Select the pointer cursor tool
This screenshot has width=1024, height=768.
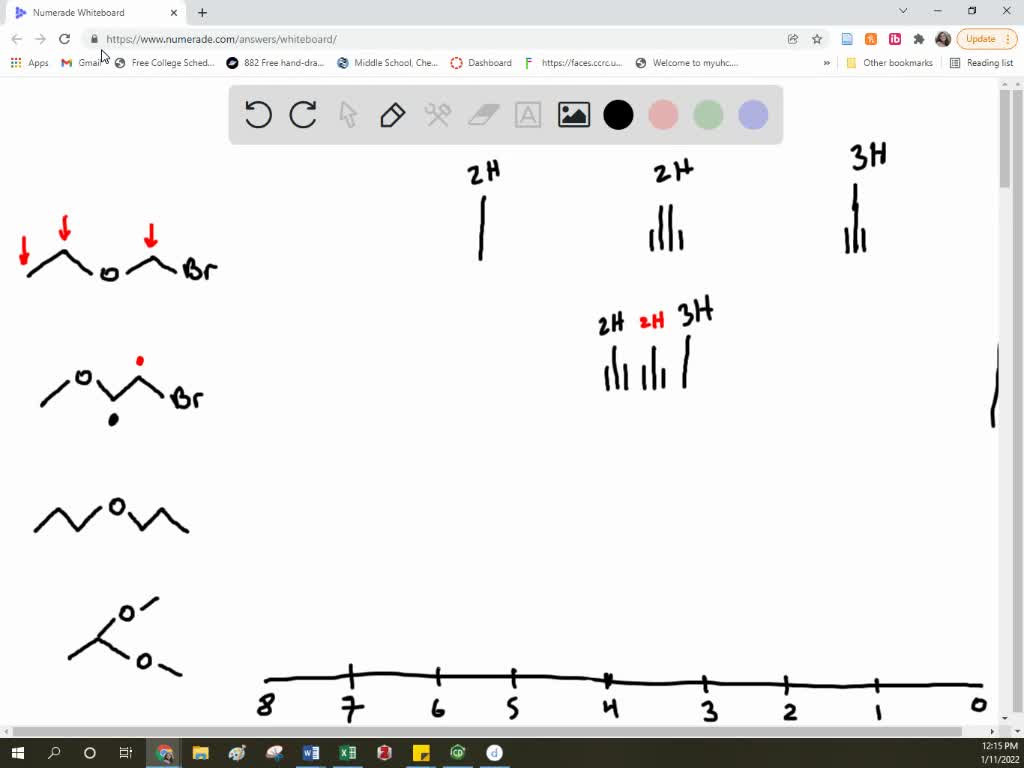347,114
